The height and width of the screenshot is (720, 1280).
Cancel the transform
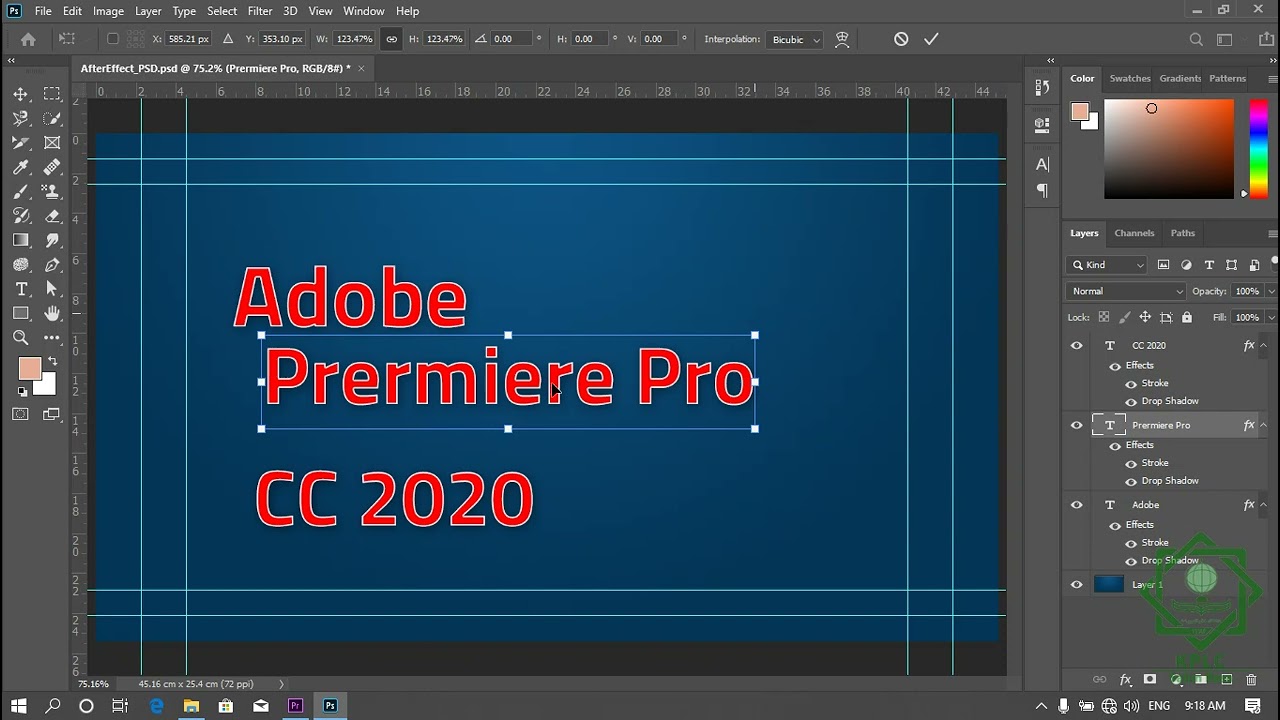pyautogui.click(x=901, y=39)
